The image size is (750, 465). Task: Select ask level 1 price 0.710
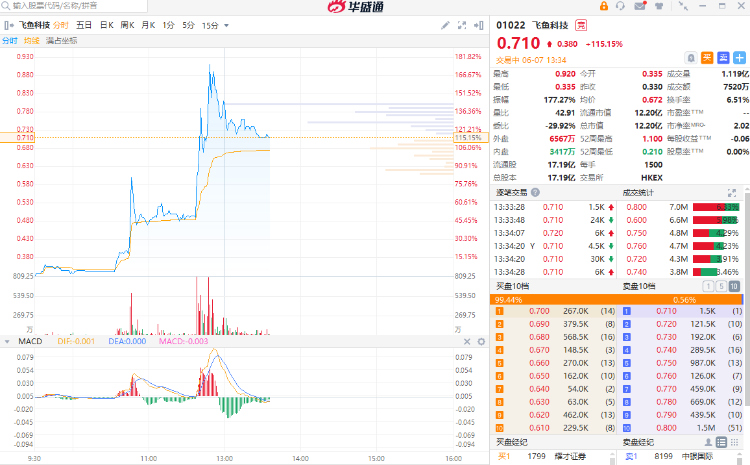click(666, 311)
